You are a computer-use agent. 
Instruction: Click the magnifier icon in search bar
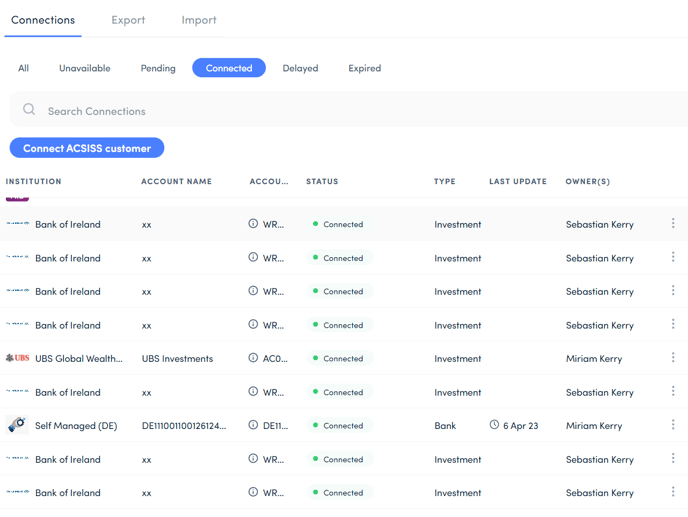[29, 110]
